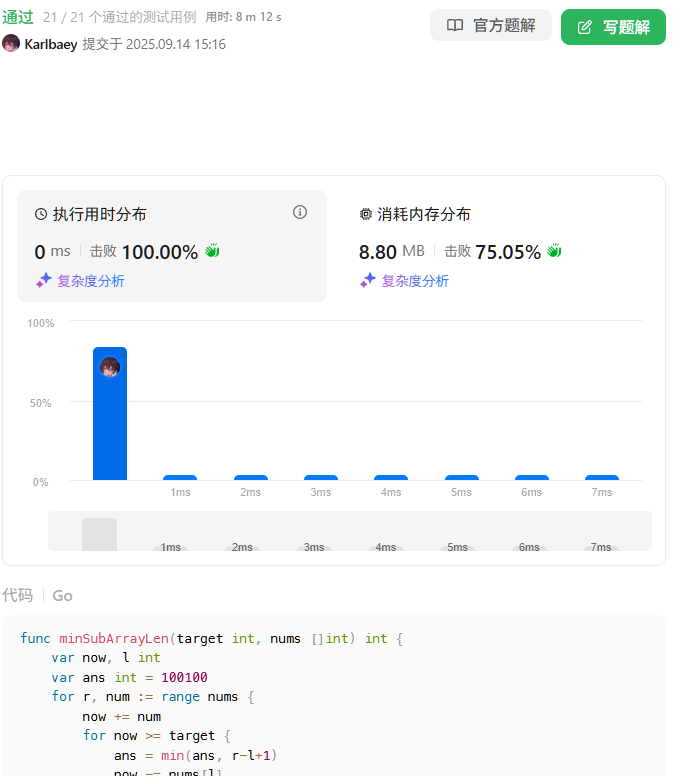Click the tall 0ms bar in chart
Viewport: 674px width, 776px height.
(x=110, y=414)
